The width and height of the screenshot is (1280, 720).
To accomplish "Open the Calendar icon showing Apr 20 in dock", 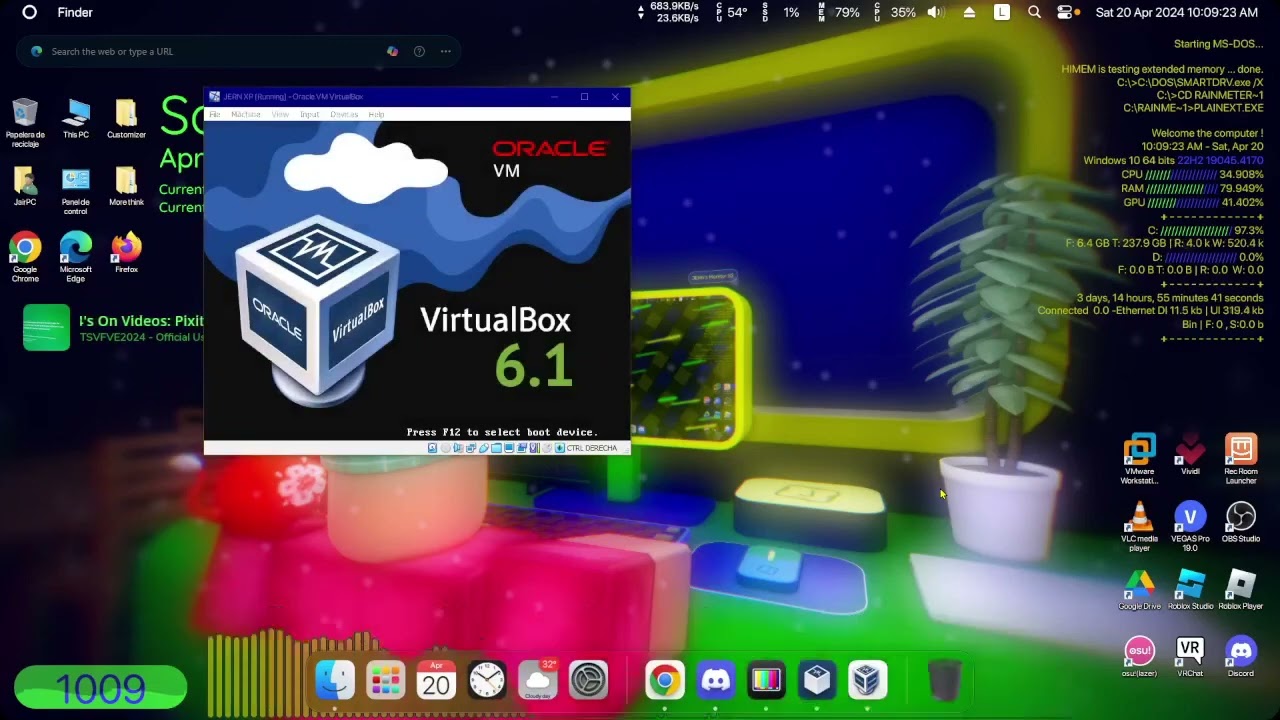I will (x=436, y=681).
